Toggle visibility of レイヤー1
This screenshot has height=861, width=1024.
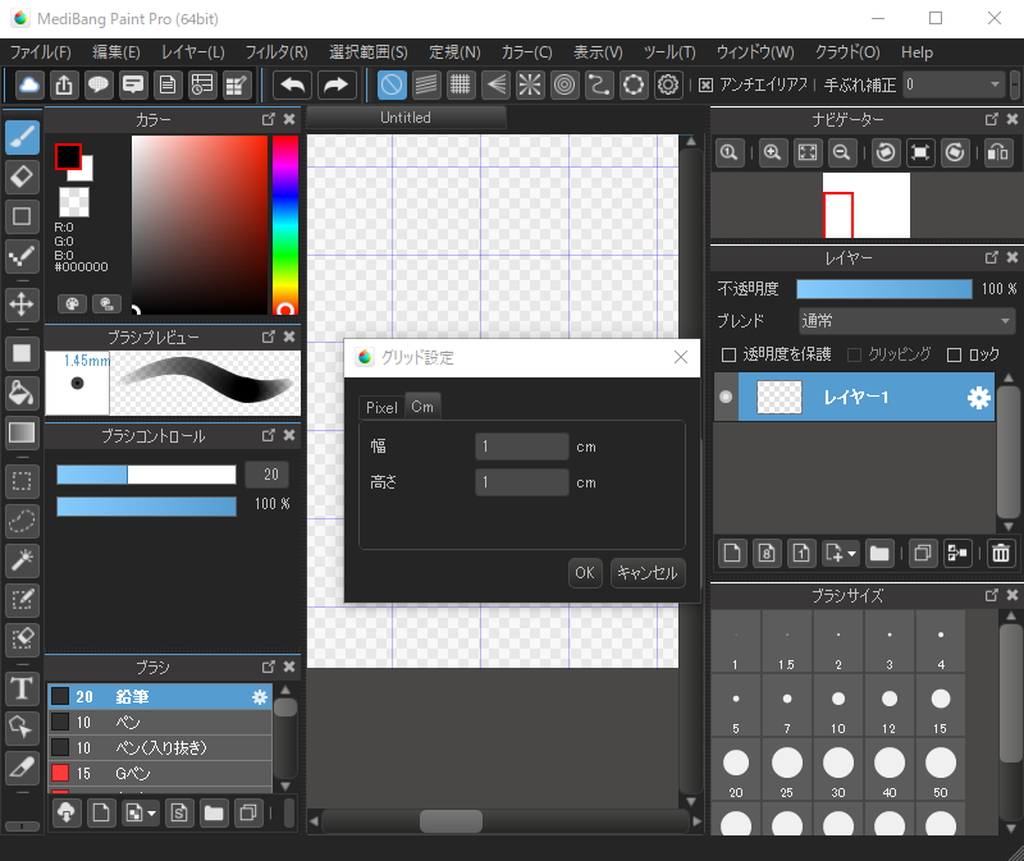point(726,397)
